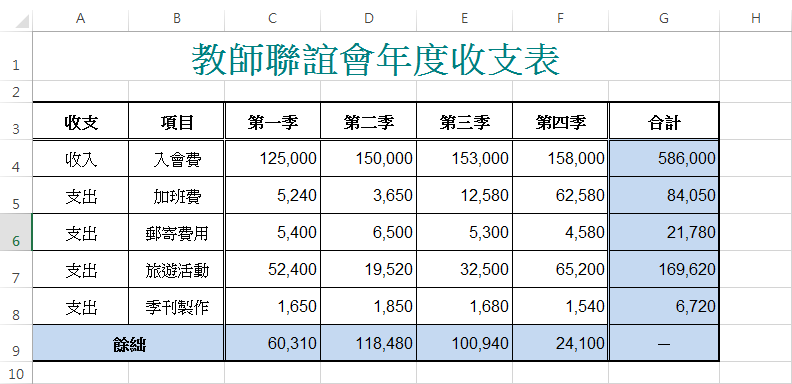Select column F header
792x384 pixels.
click(x=561, y=18)
